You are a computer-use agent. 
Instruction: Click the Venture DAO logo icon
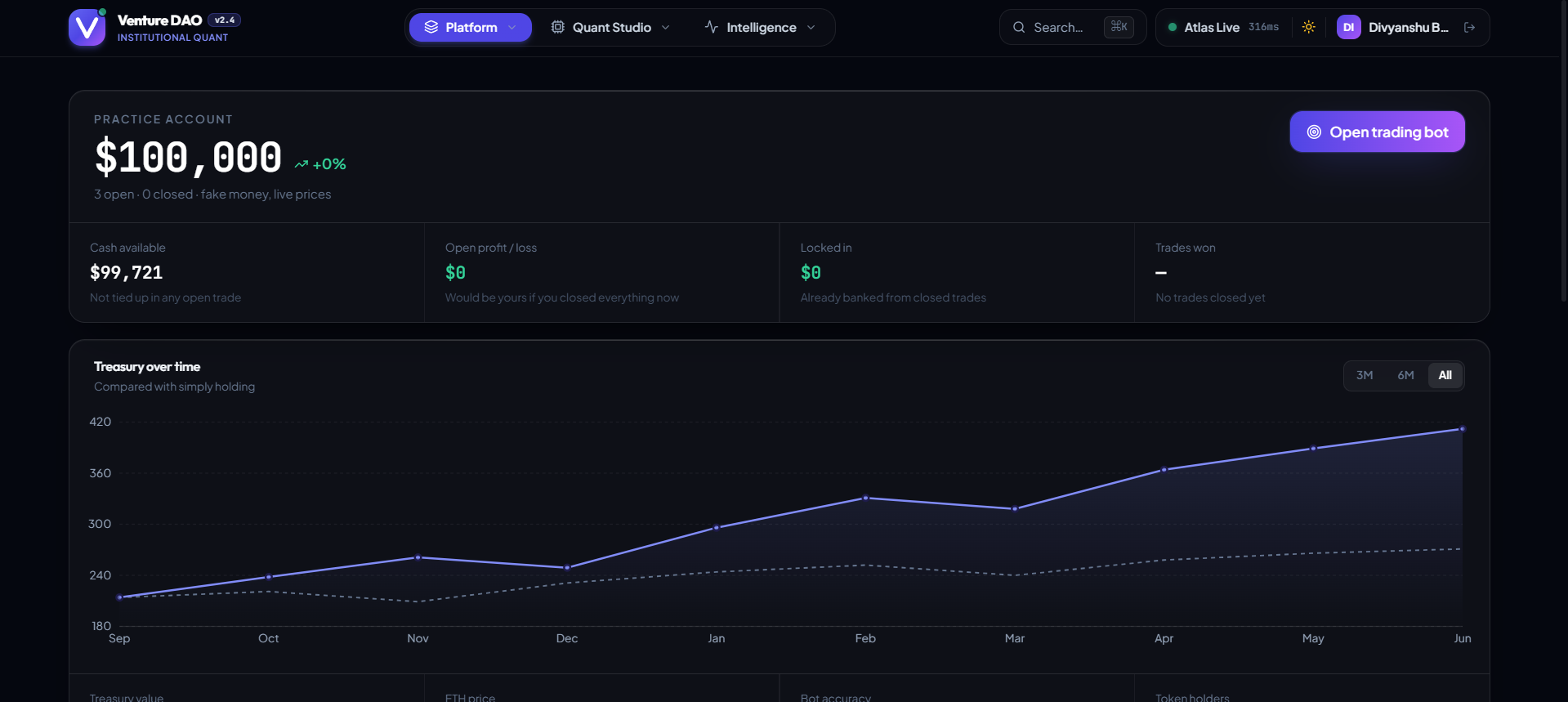click(87, 28)
